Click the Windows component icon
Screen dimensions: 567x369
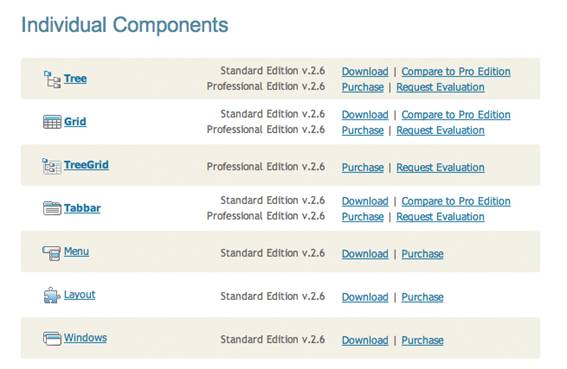(52, 339)
